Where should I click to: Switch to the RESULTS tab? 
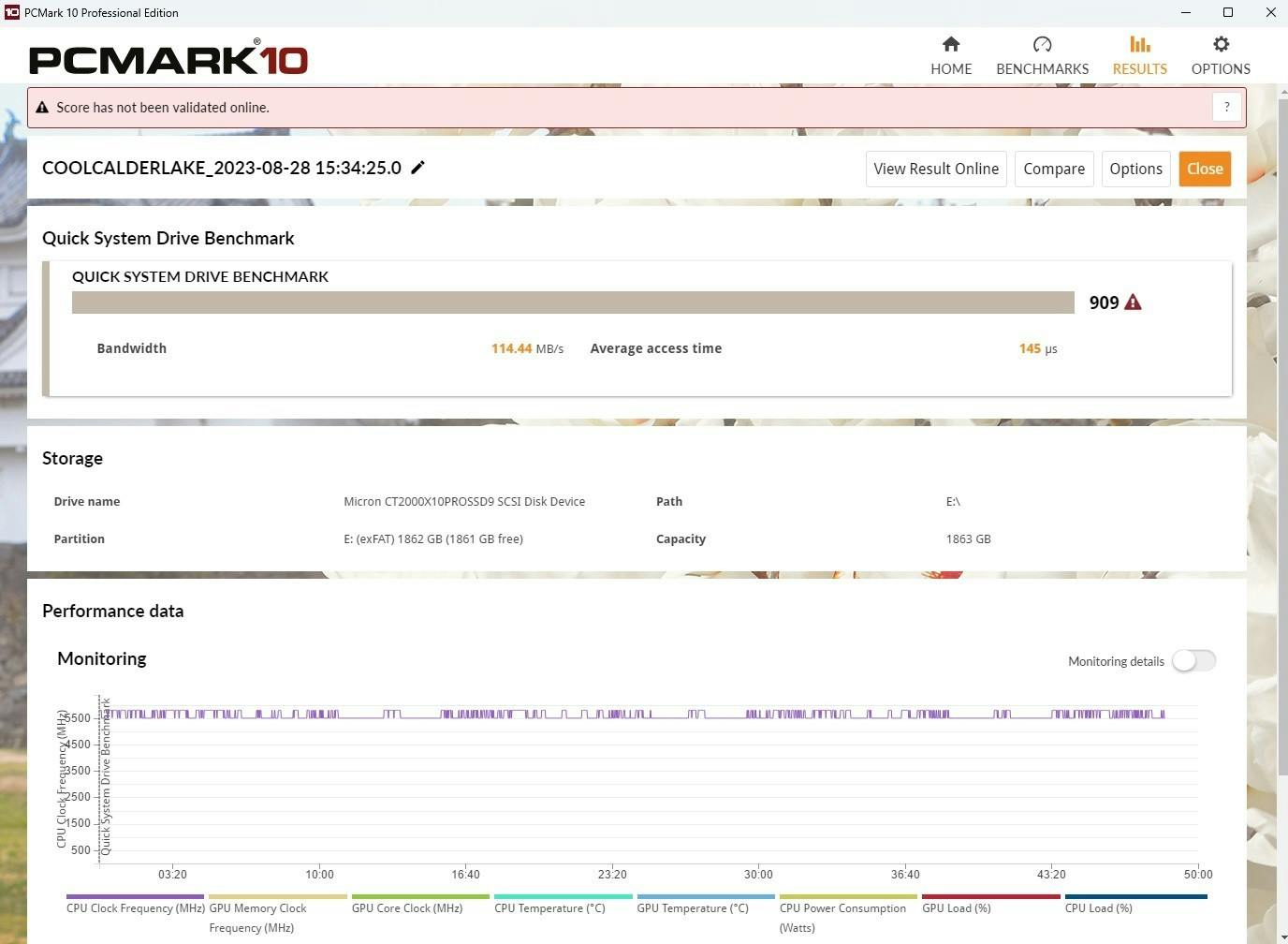pos(1139,56)
